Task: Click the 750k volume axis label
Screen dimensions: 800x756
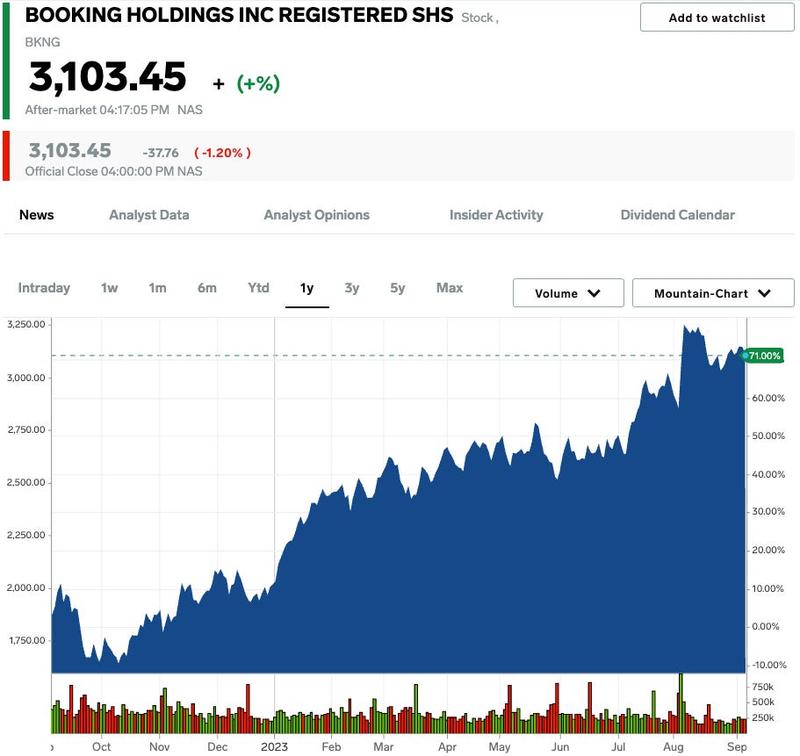Action: coord(762,687)
